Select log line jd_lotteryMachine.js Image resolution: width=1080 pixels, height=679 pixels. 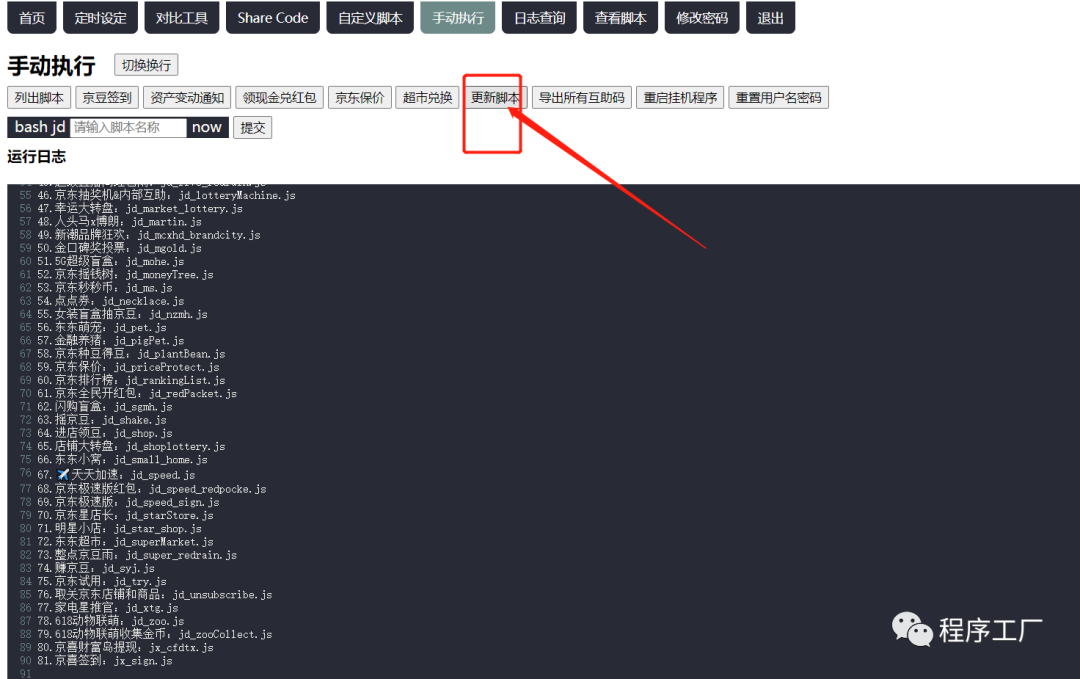[x=166, y=196]
